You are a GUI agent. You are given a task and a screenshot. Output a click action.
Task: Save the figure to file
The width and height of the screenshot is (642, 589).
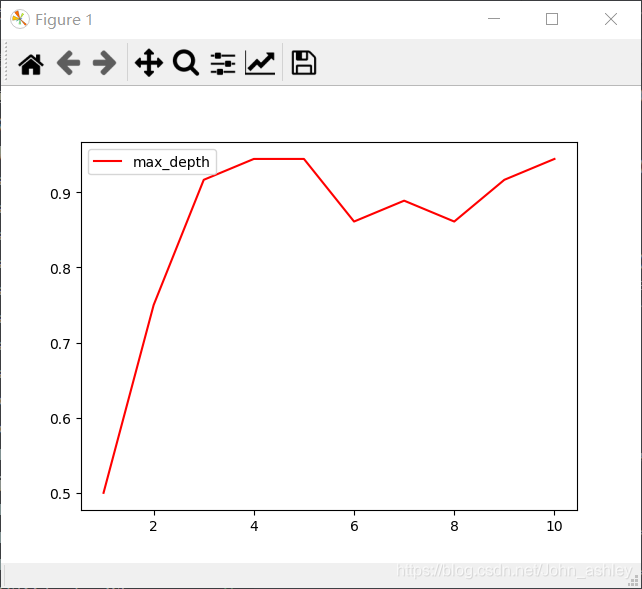pyautogui.click(x=303, y=63)
